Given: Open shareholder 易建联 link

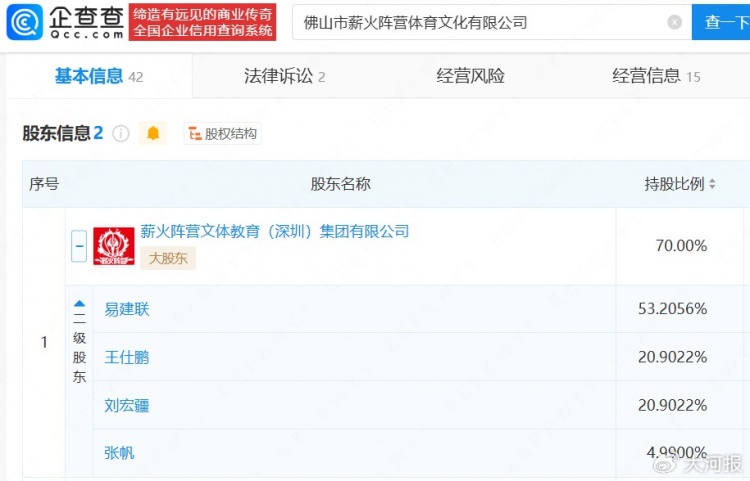Looking at the screenshot, I should (127, 309).
